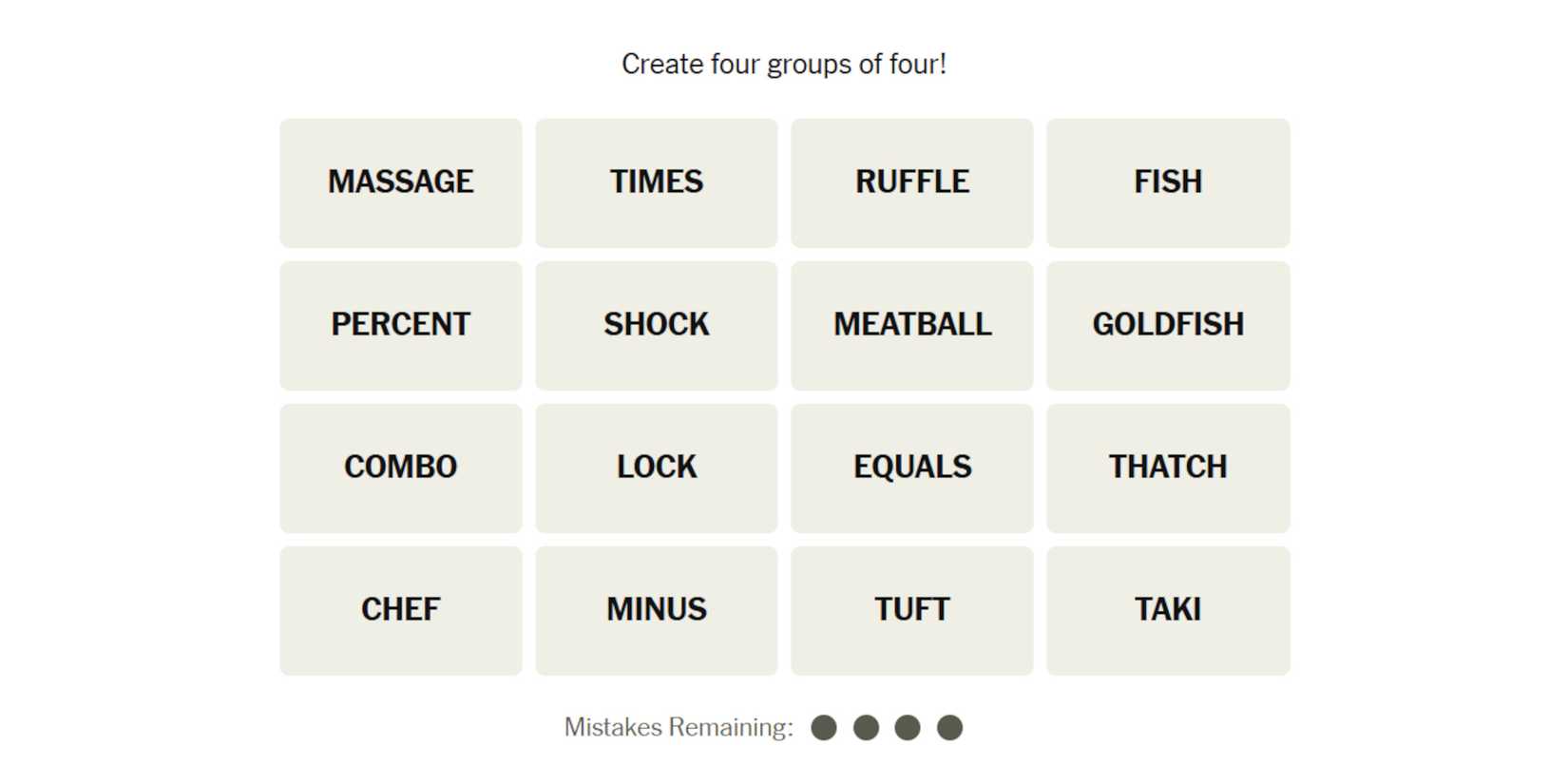Select the SHOCK word card
Screen dimensions: 1568x784
pos(656,325)
